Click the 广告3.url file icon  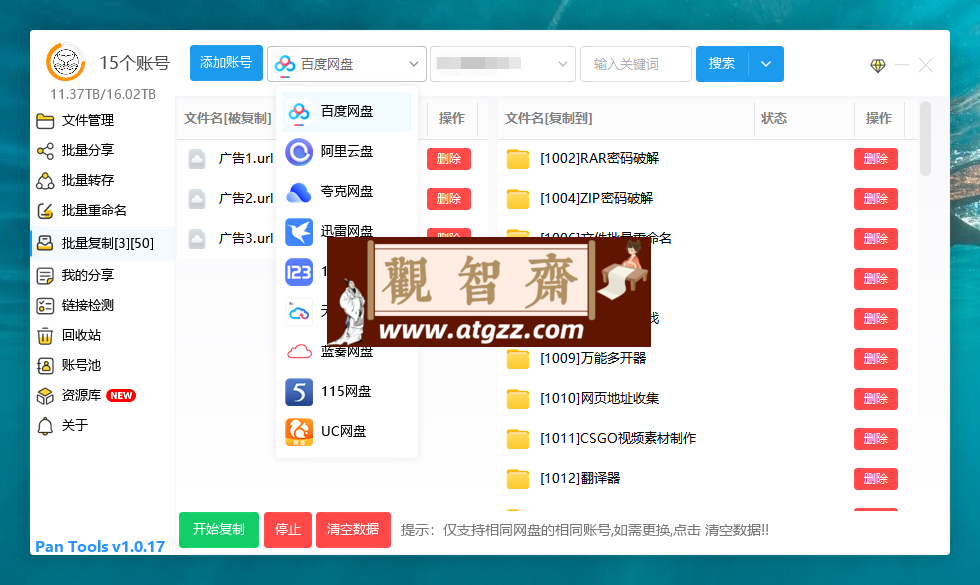[197, 239]
